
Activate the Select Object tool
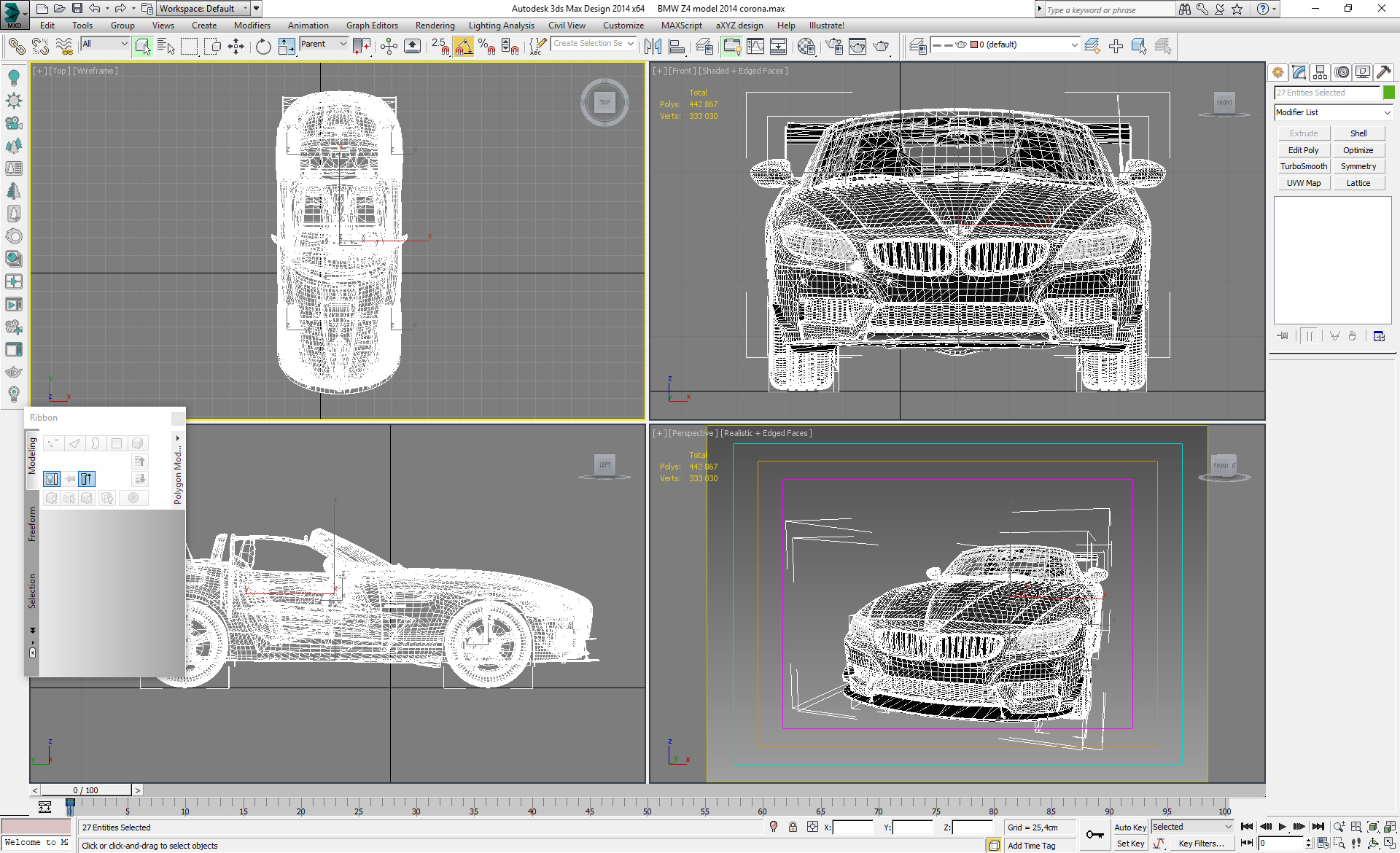[142, 47]
